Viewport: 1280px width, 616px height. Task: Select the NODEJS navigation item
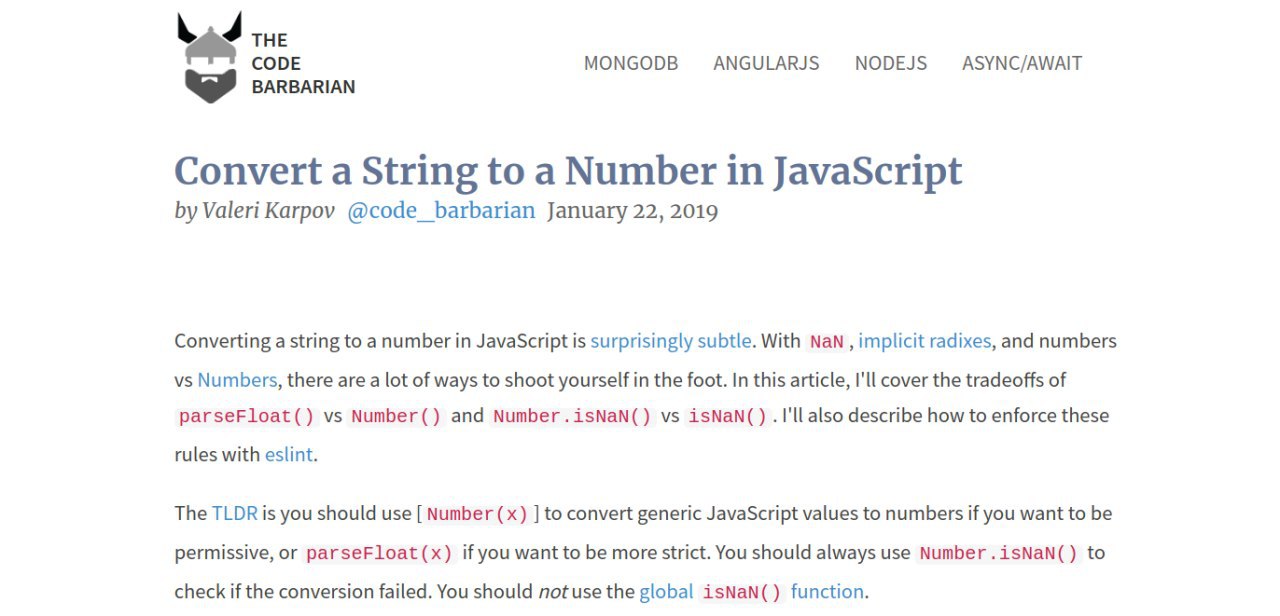click(x=891, y=63)
